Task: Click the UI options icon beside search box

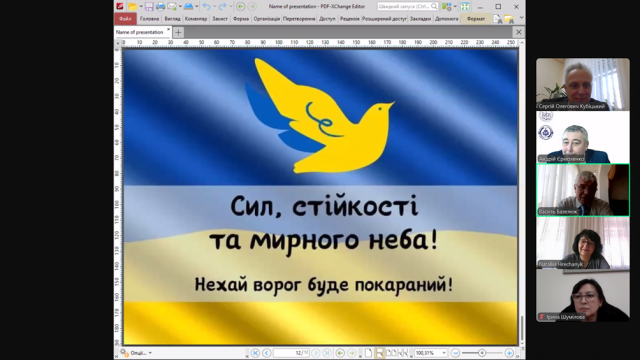Action: click(447, 7)
